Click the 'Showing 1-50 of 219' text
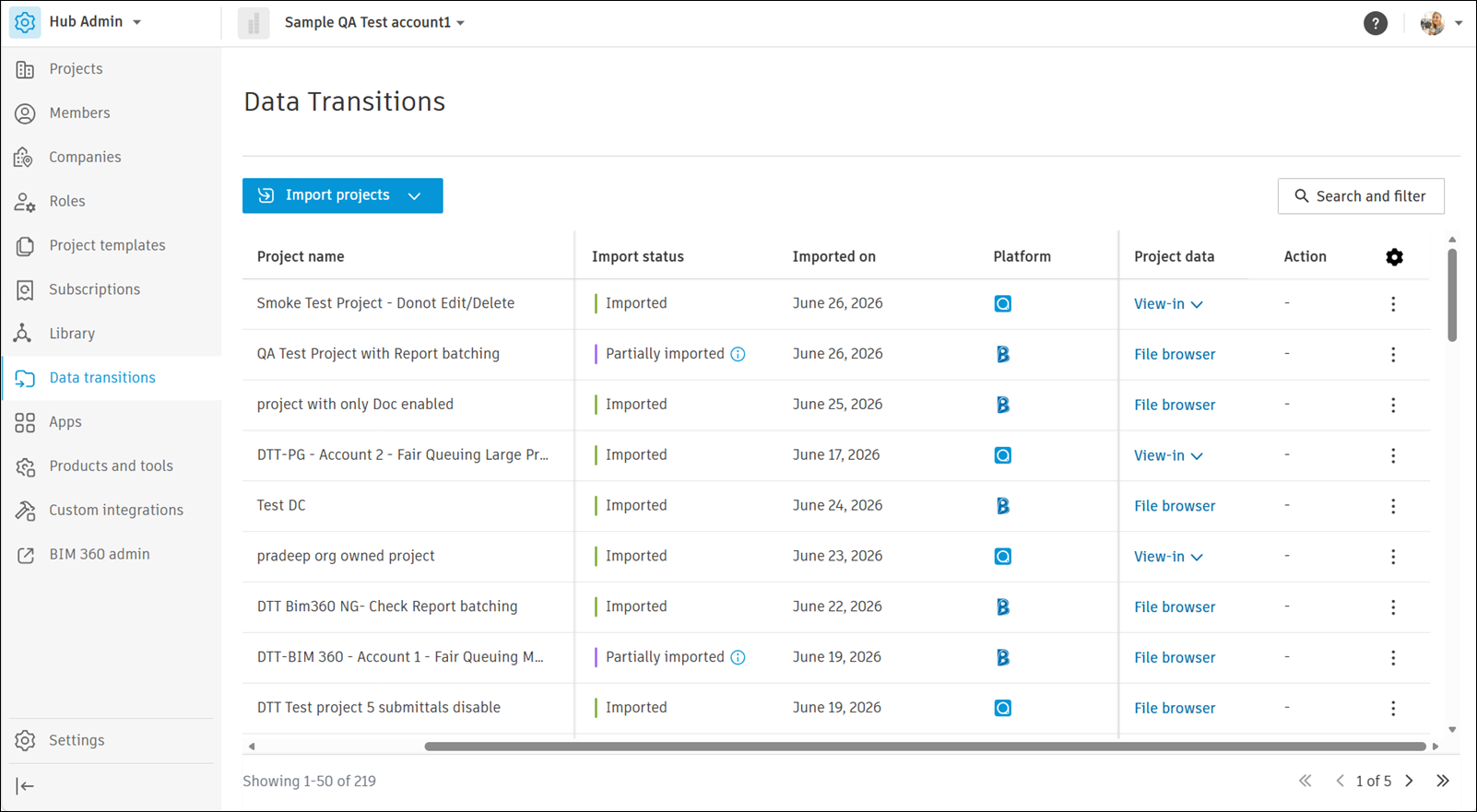 [x=309, y=781]
